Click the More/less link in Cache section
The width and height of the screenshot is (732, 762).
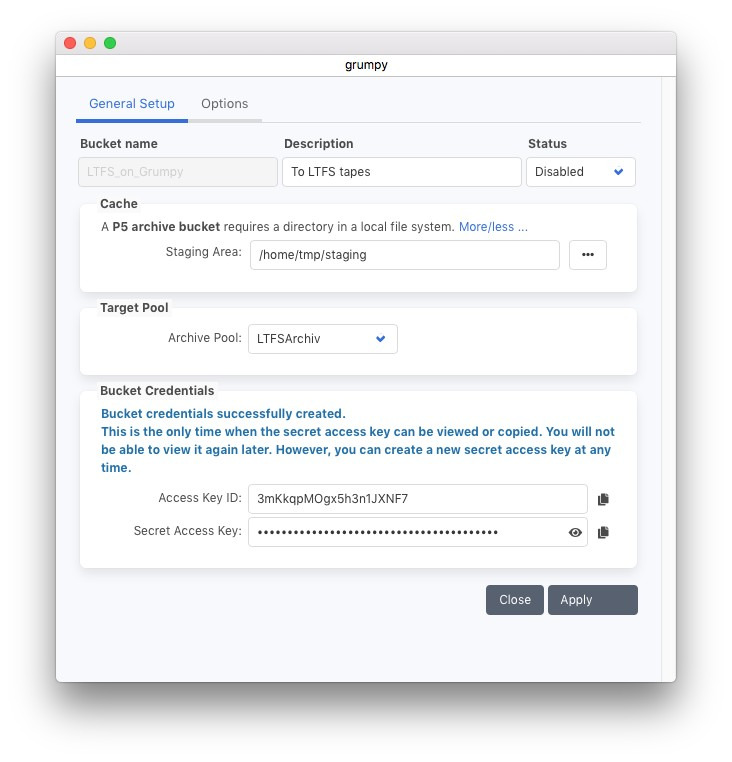tap(486, 227)
